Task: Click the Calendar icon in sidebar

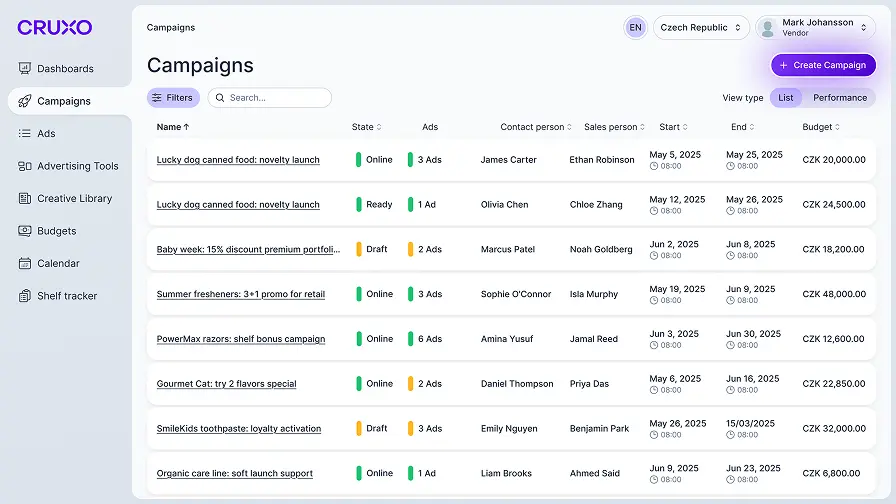Action: (x=25, y=264)
